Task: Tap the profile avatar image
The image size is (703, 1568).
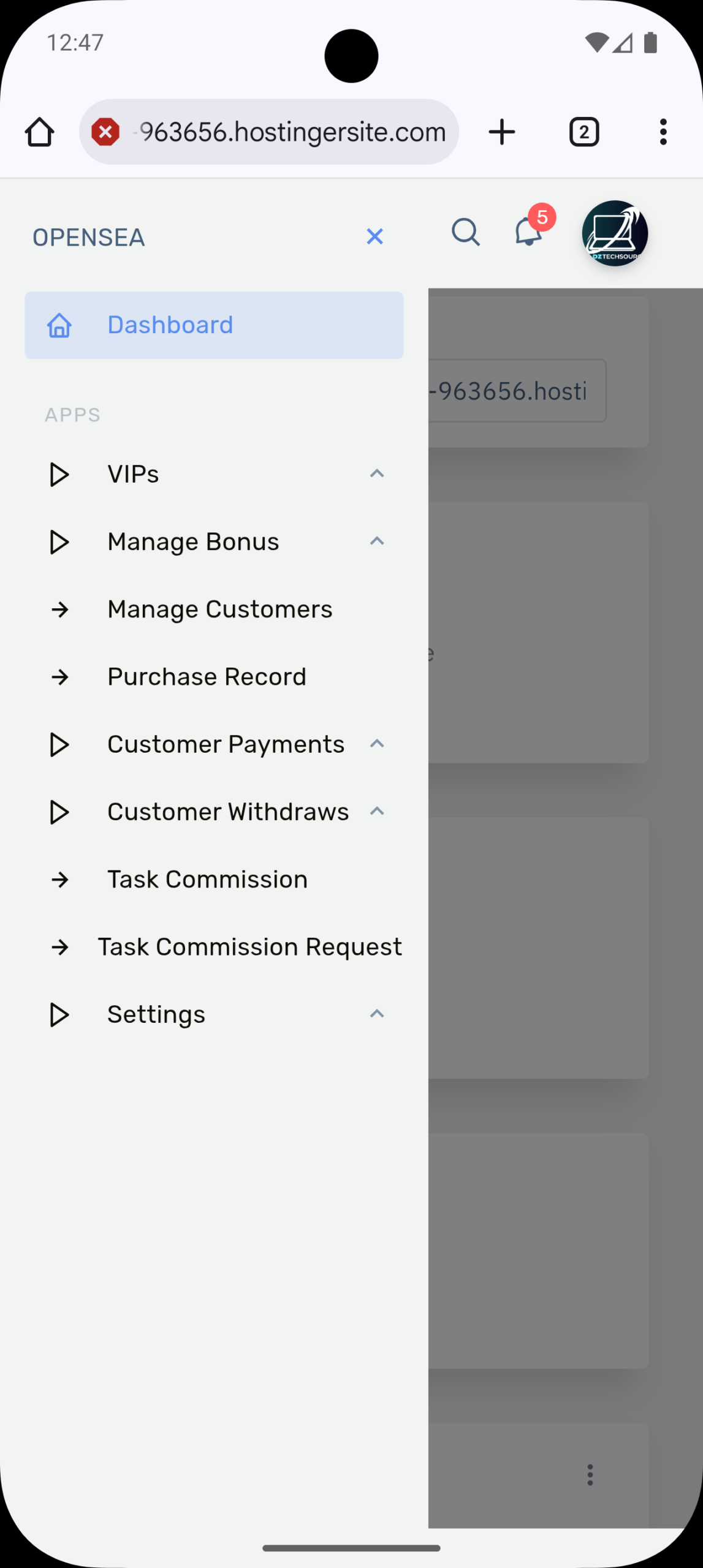Action: 615,233
